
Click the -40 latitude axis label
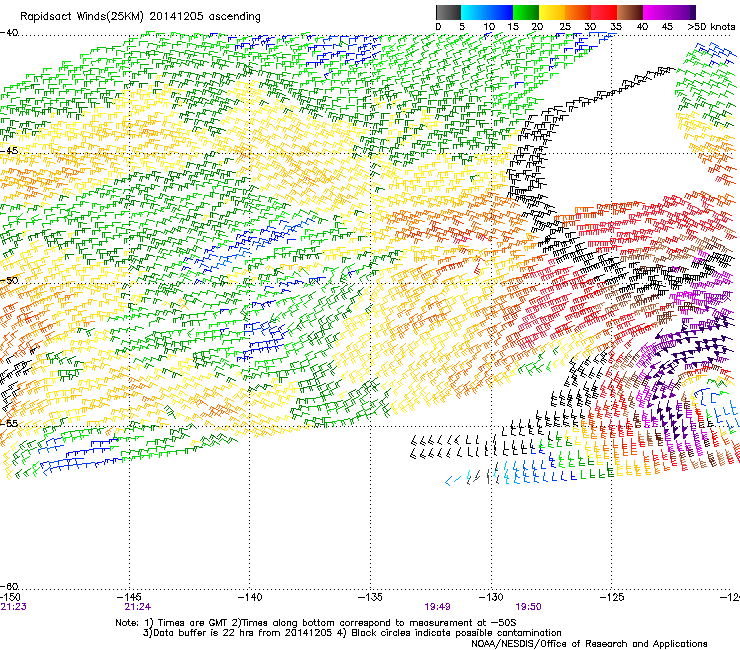tap(9, 33)
